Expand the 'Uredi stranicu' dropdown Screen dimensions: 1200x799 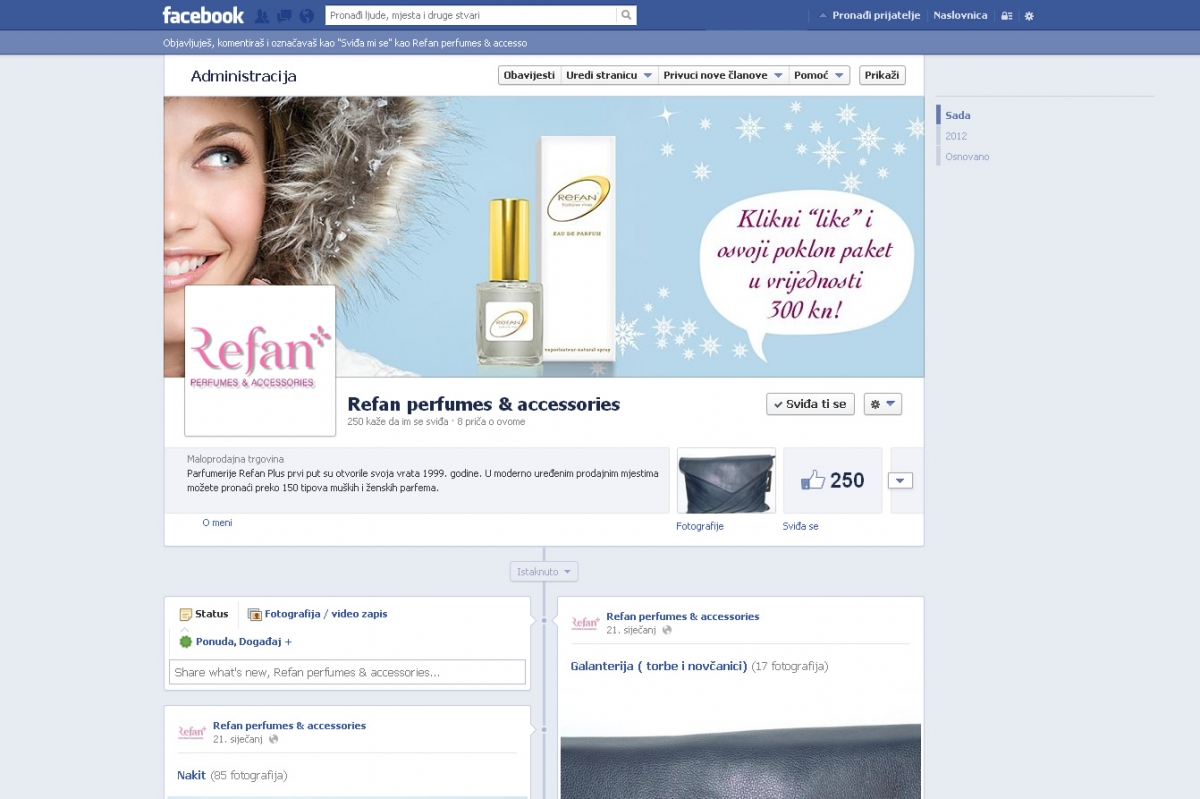(x=608, y=75)
